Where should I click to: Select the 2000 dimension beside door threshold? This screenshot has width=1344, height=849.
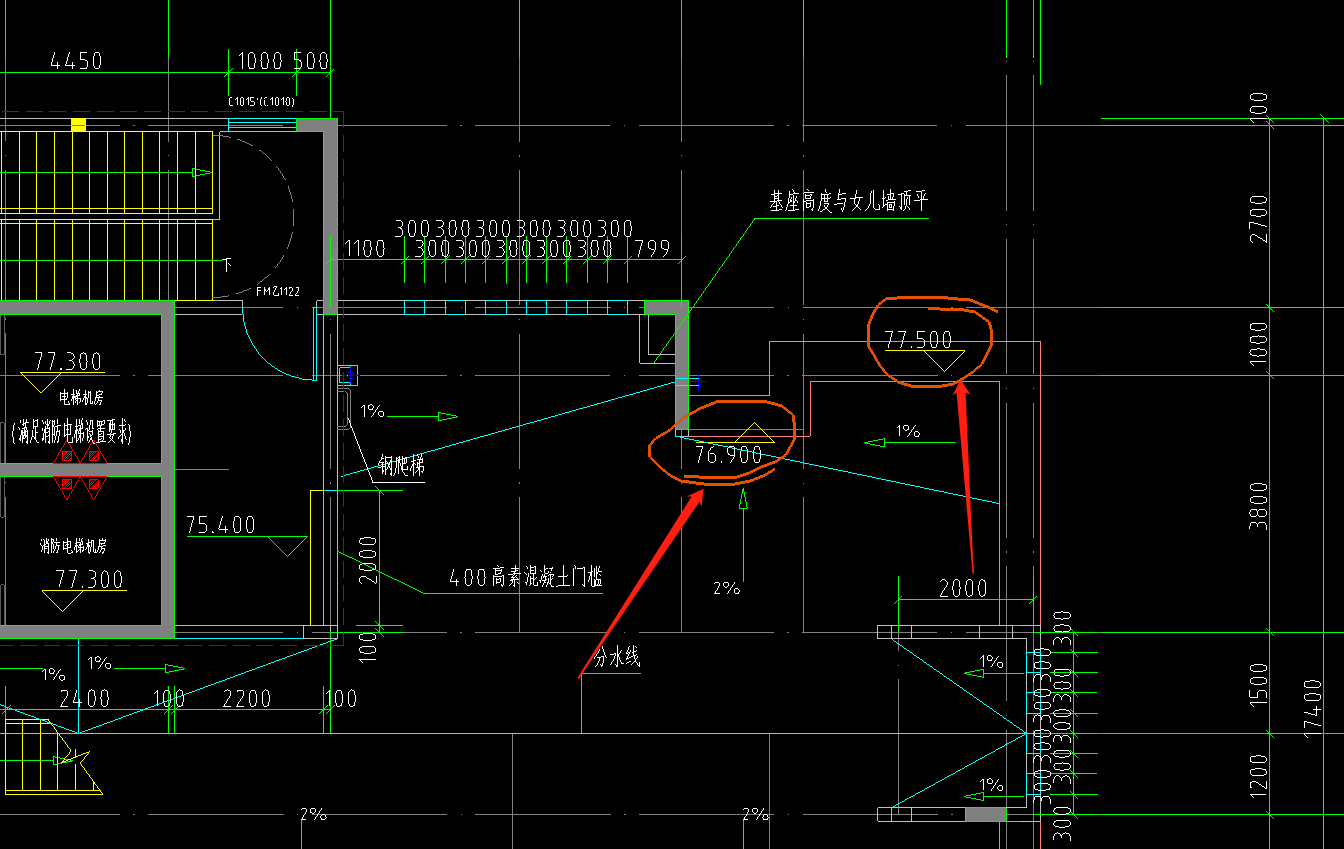[369, 560]
